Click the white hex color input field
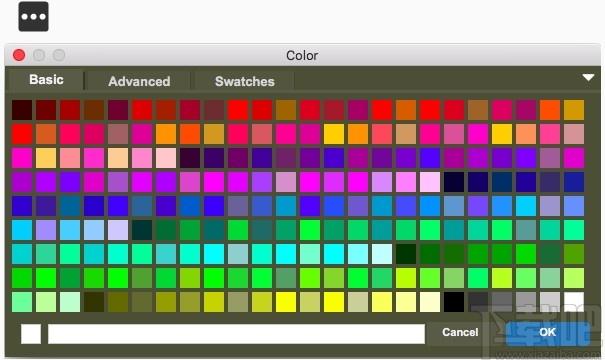The height and width of the screenshot is (360, 605). click(x=236, y=334)
